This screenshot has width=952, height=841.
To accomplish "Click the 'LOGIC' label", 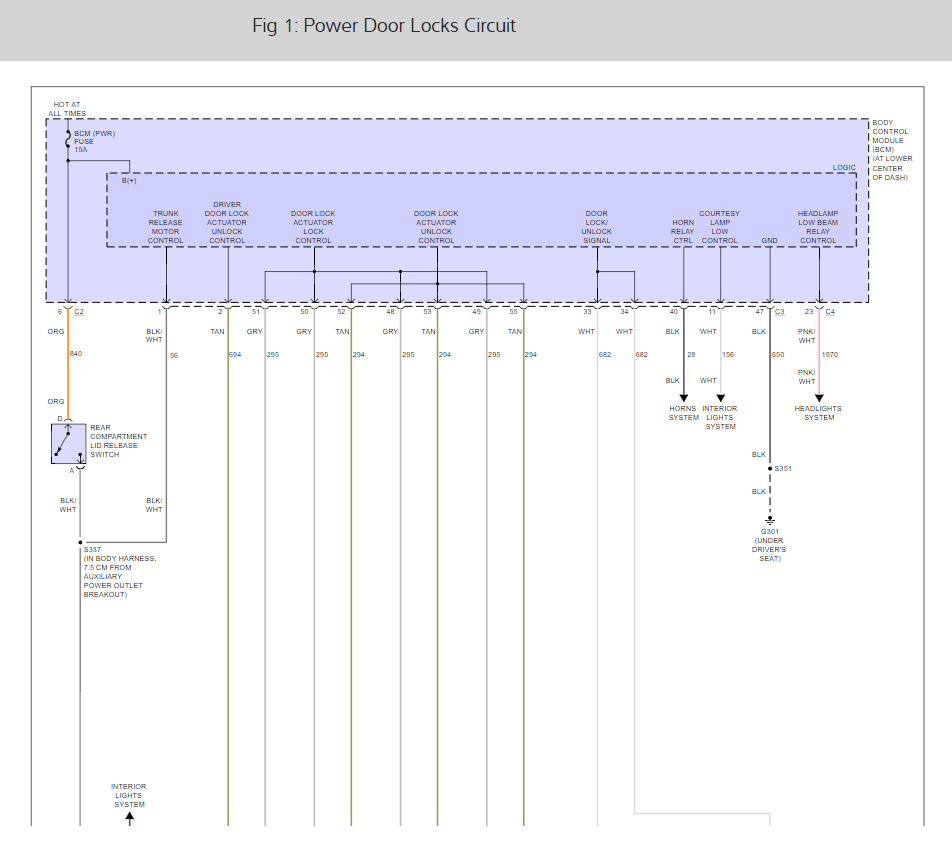I will [x=844, y=168].
